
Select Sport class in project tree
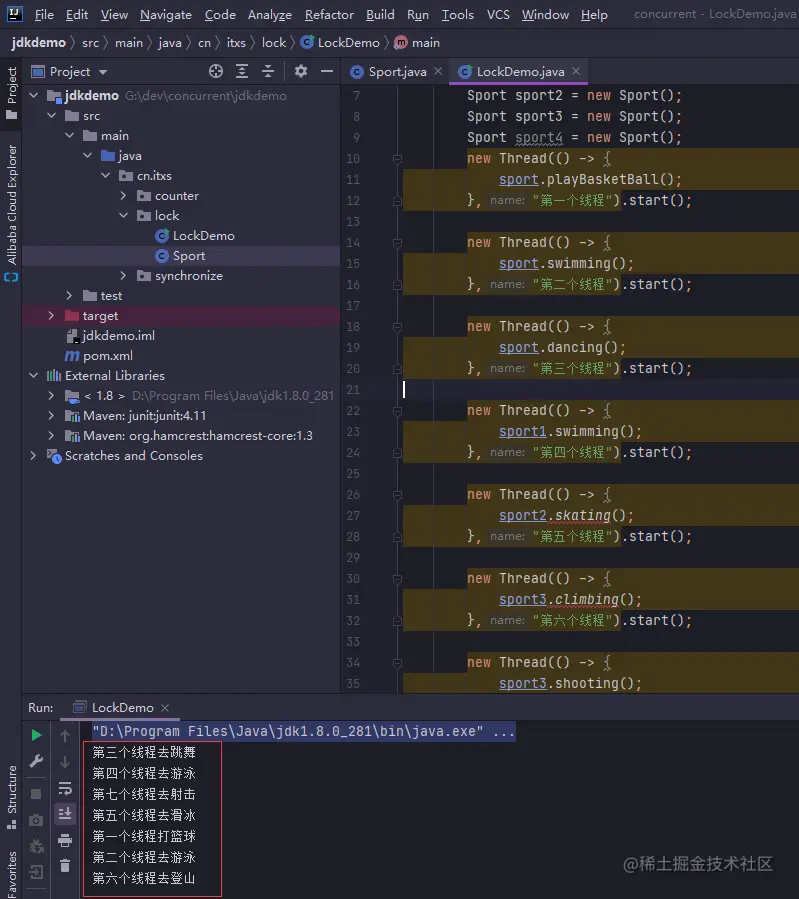180,256
